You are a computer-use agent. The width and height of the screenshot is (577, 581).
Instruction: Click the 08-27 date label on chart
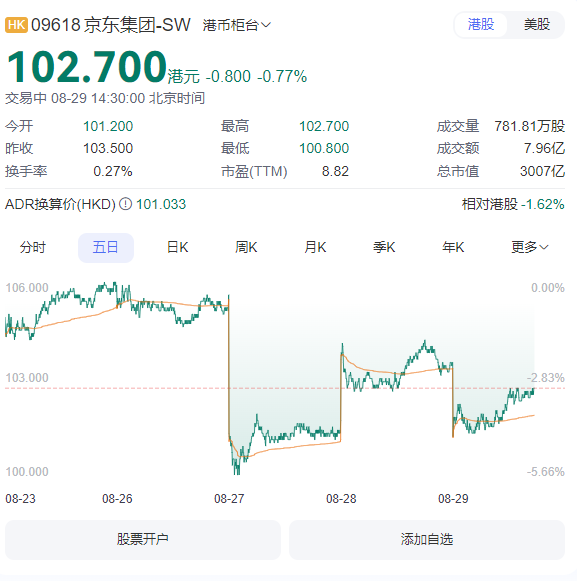(x=229, y=499)
